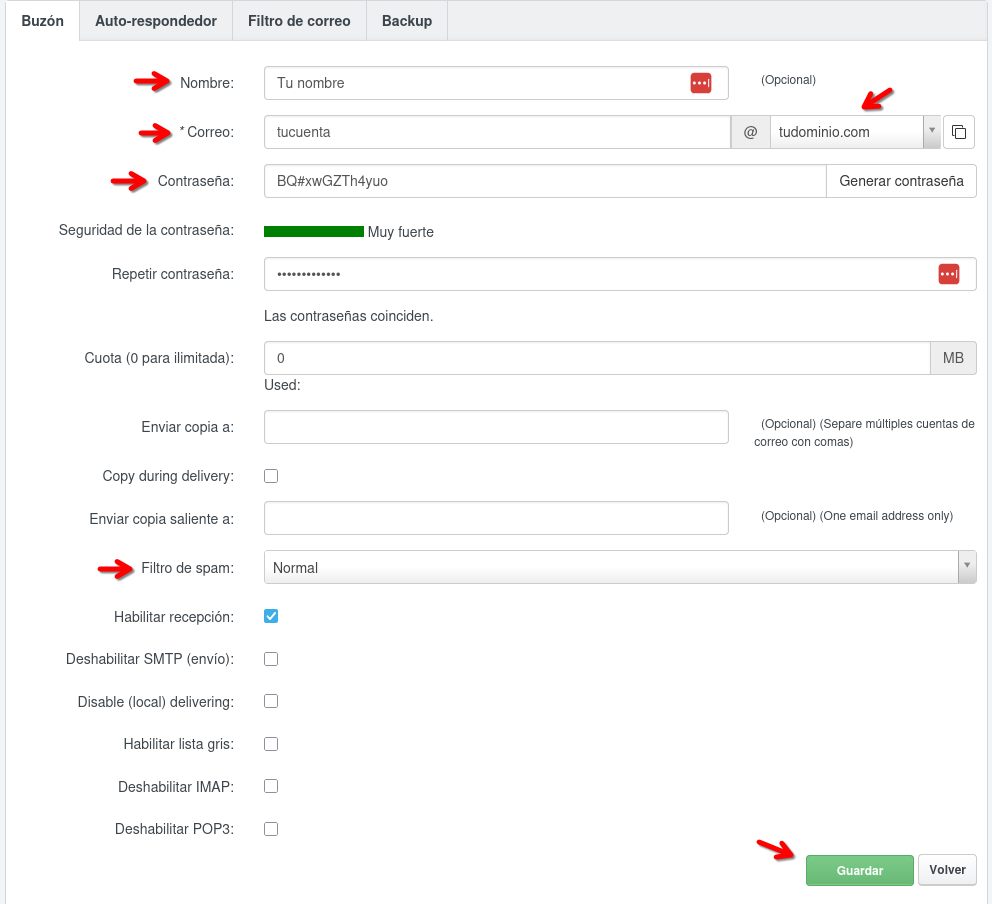Click password manager icon in Nombre field
This screenshot has width=992, height=904.
point(700,83)
